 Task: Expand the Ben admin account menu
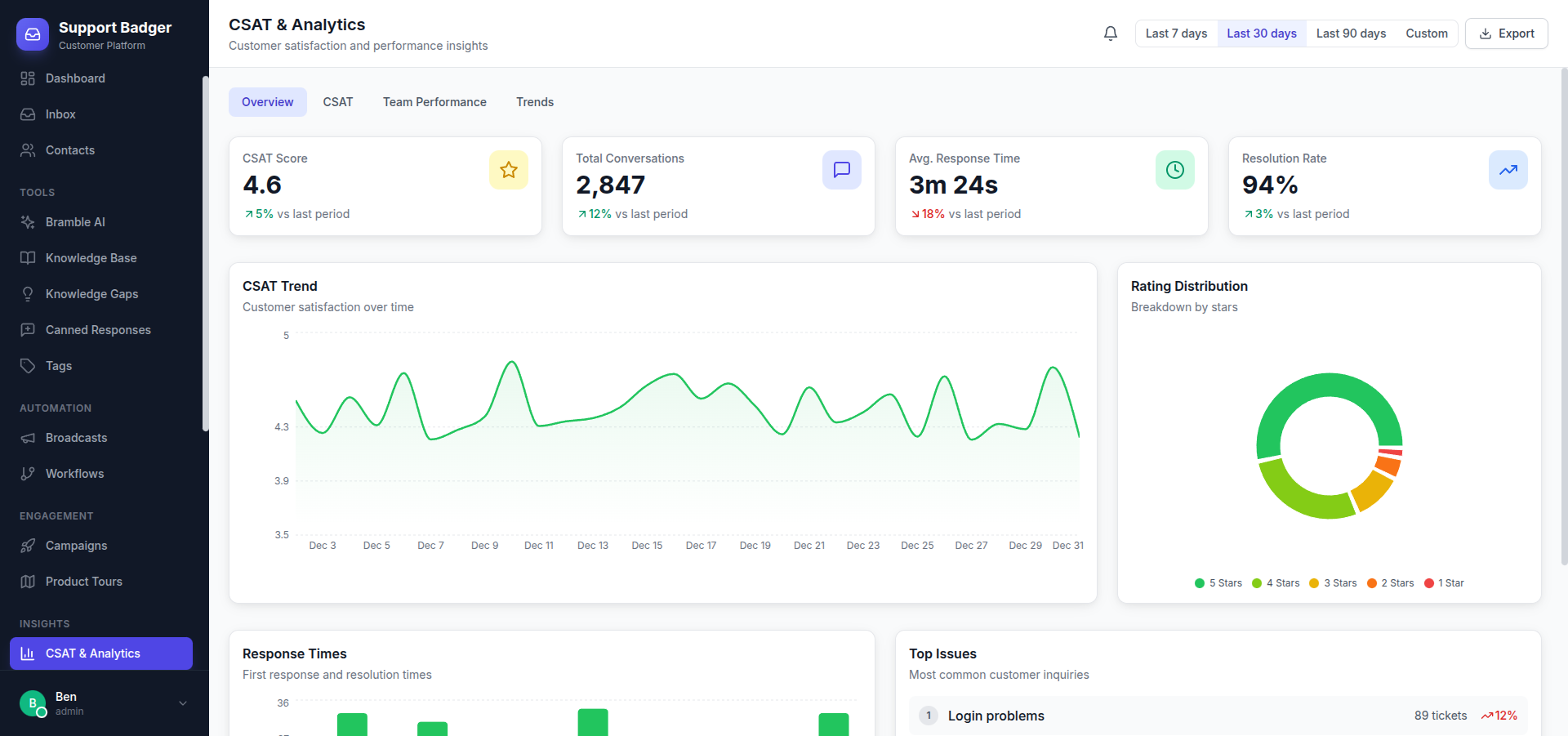[x=100, y=703]
